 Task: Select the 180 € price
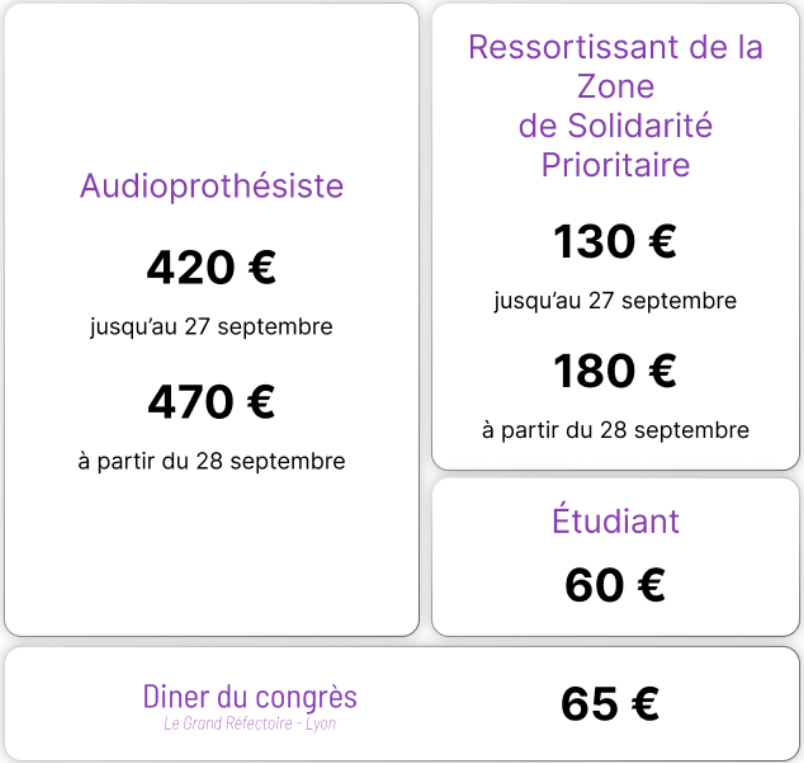click(x=615, y=370)
